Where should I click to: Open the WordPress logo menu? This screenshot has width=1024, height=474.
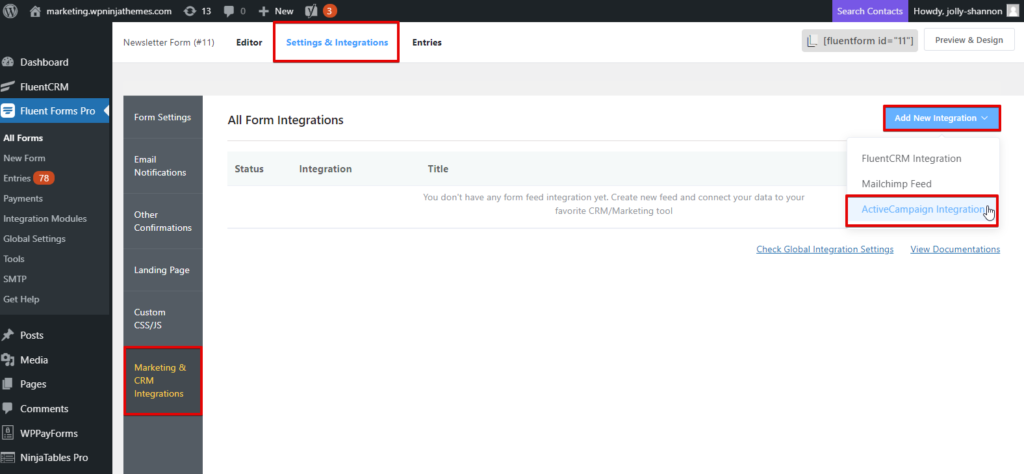(10, 11)
